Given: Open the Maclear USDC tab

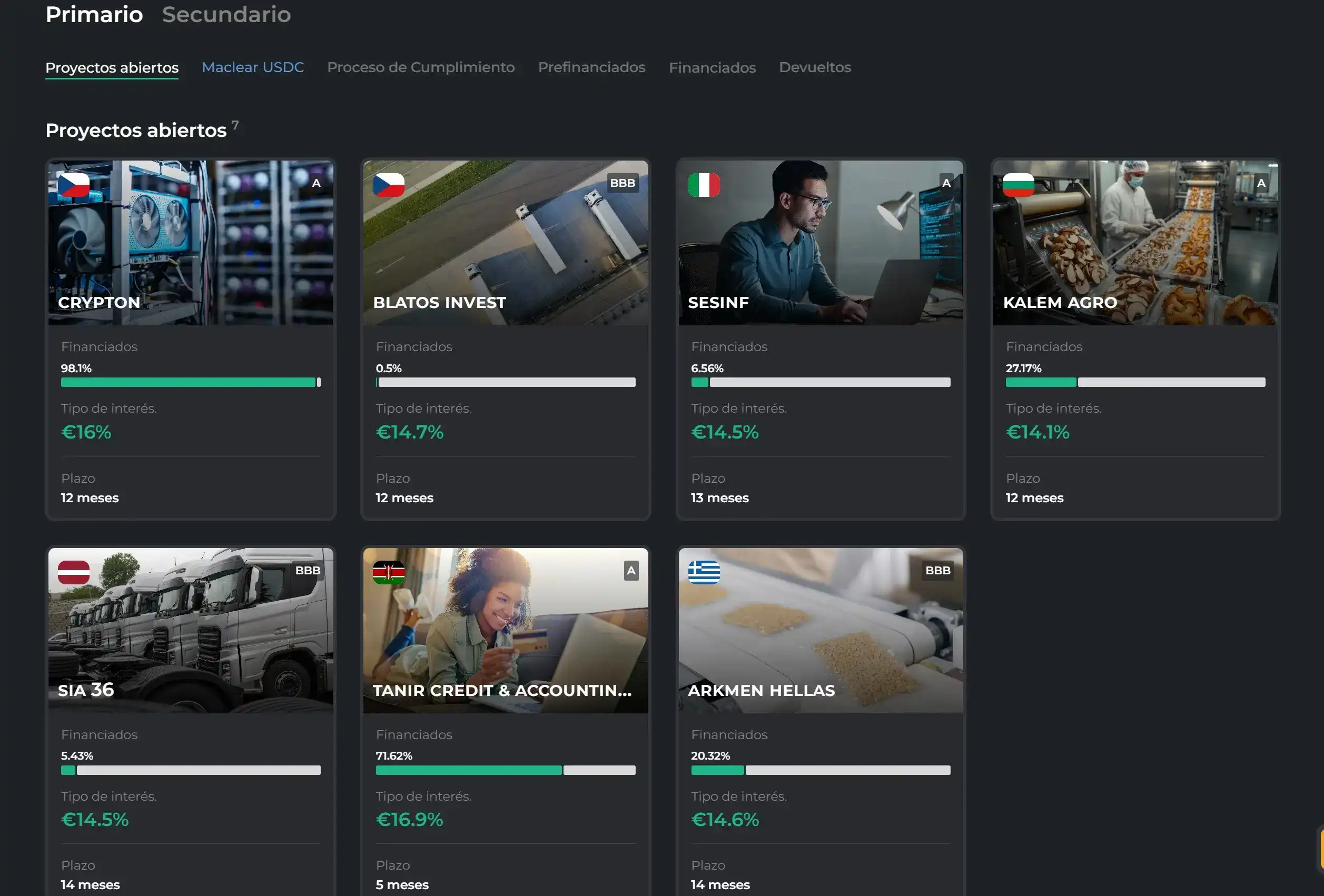Looking at the screenshot, I should tap(253, 67).
